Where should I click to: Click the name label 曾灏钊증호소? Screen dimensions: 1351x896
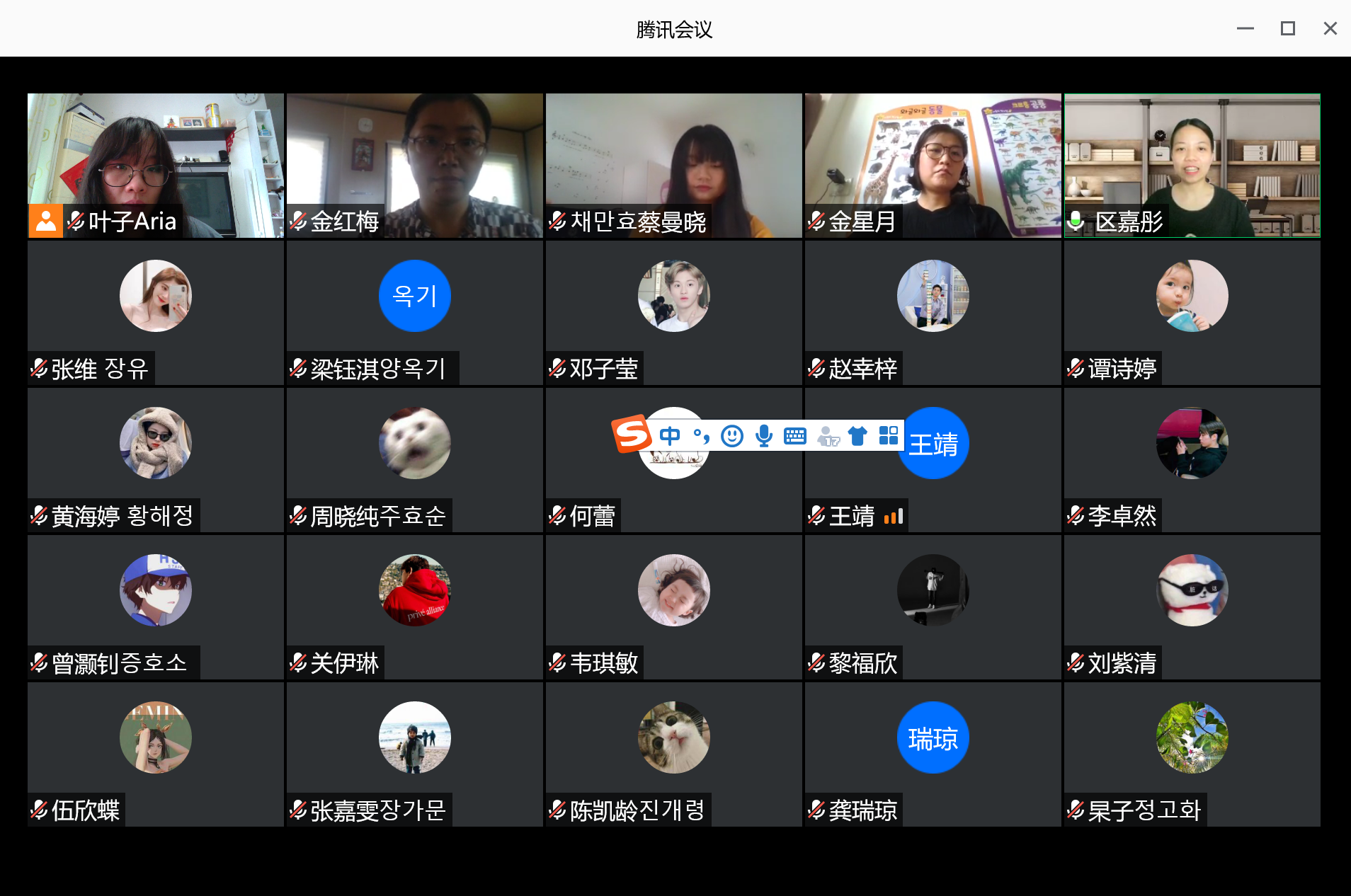(x=119, y=663)
